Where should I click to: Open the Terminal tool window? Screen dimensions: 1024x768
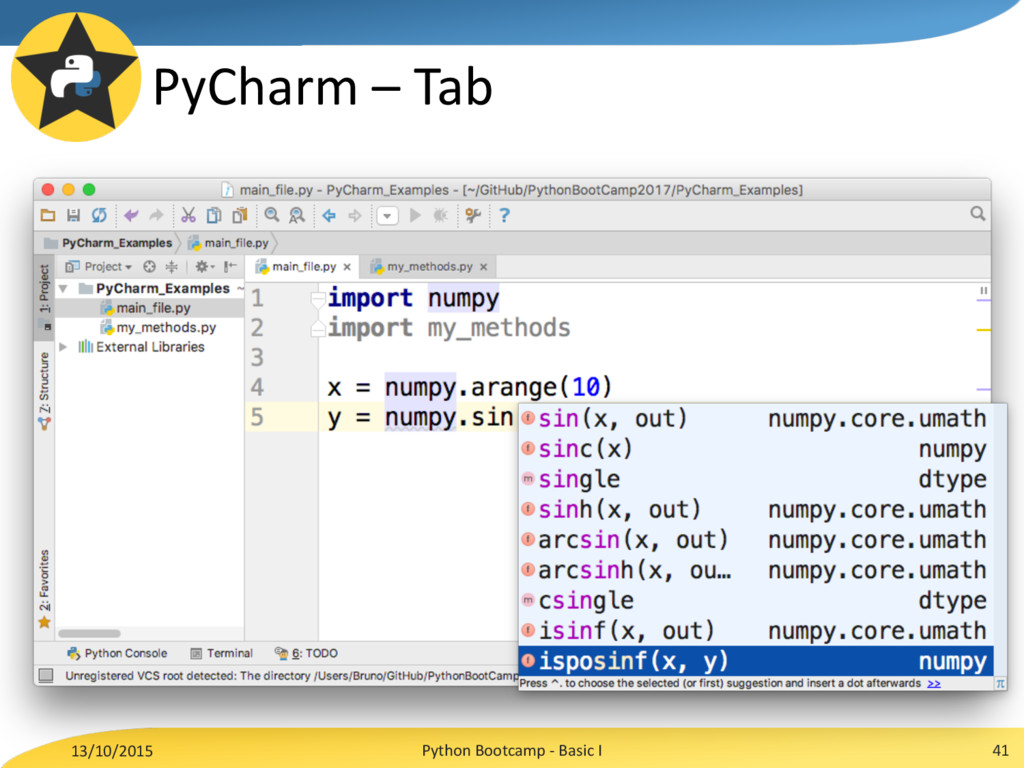coord(221,653)
